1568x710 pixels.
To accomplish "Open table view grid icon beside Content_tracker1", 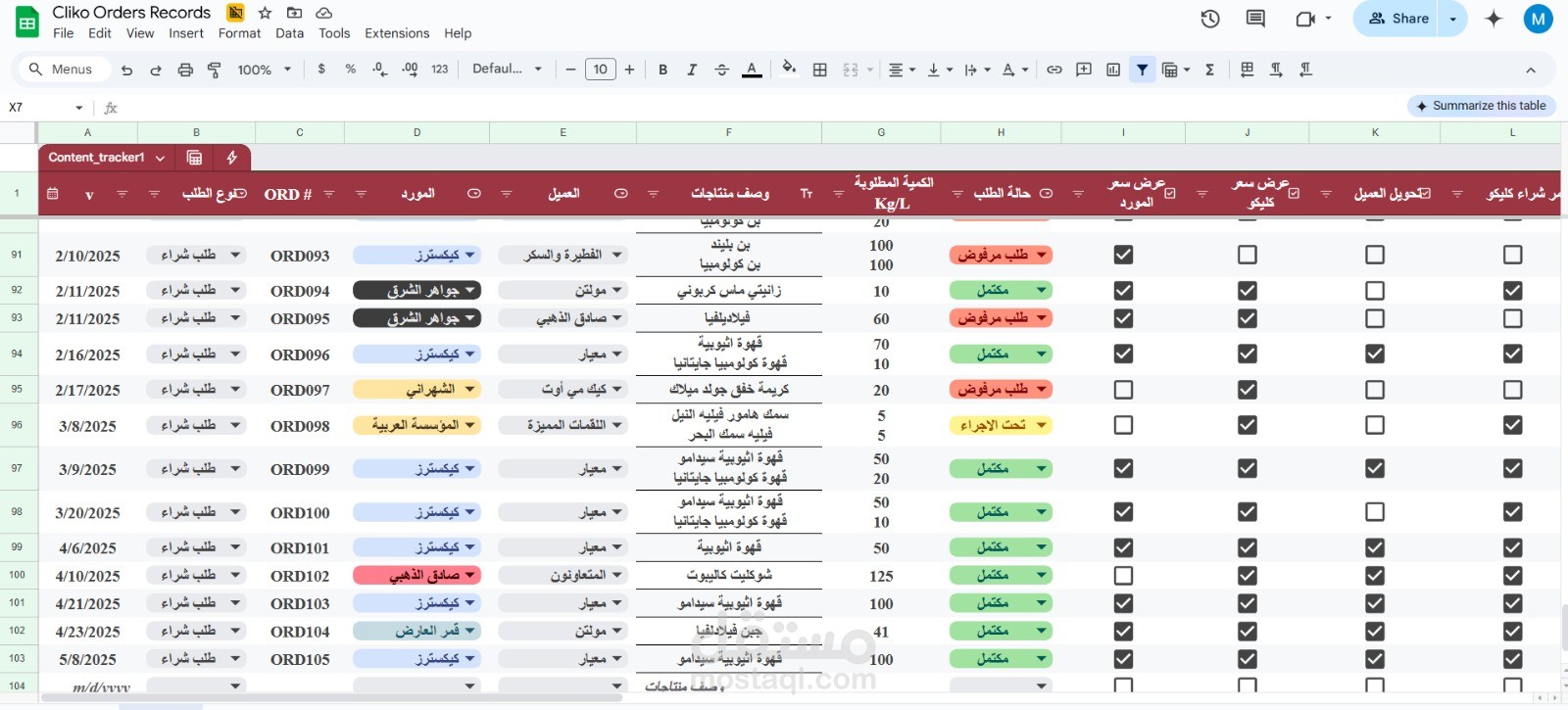I will coord(194,158).
